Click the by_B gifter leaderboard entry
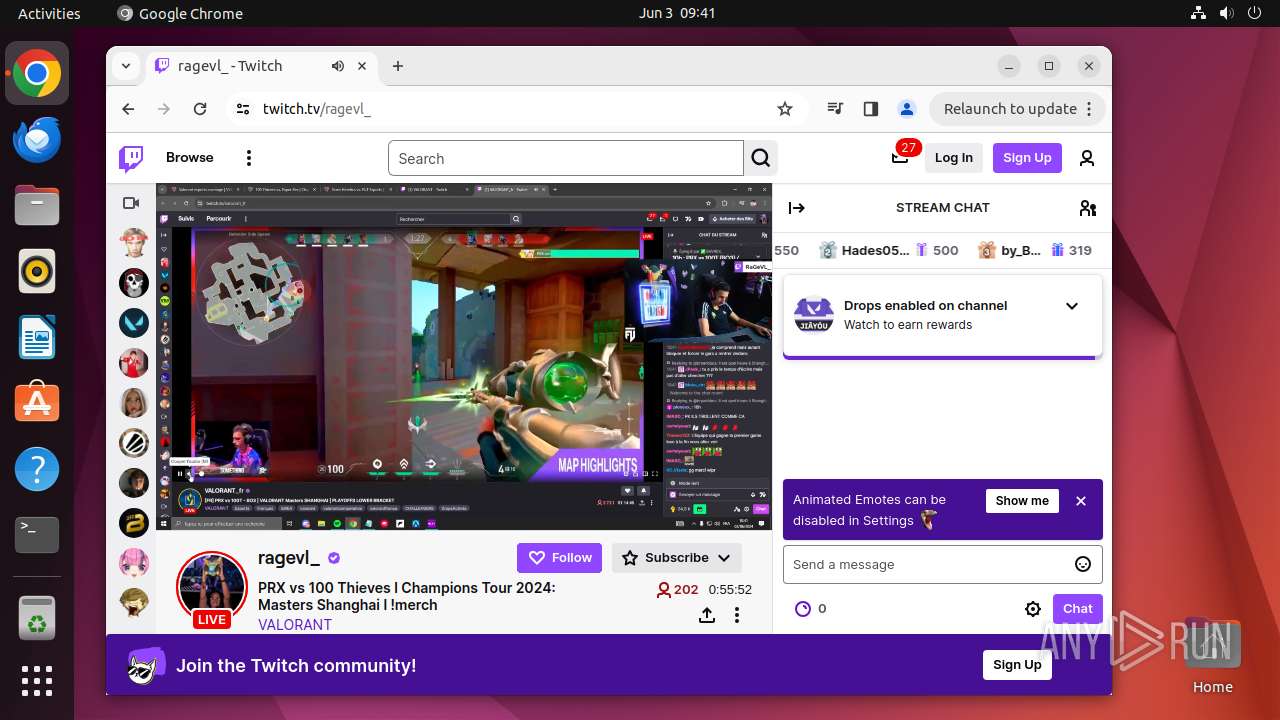 [x=1035, y=250]
